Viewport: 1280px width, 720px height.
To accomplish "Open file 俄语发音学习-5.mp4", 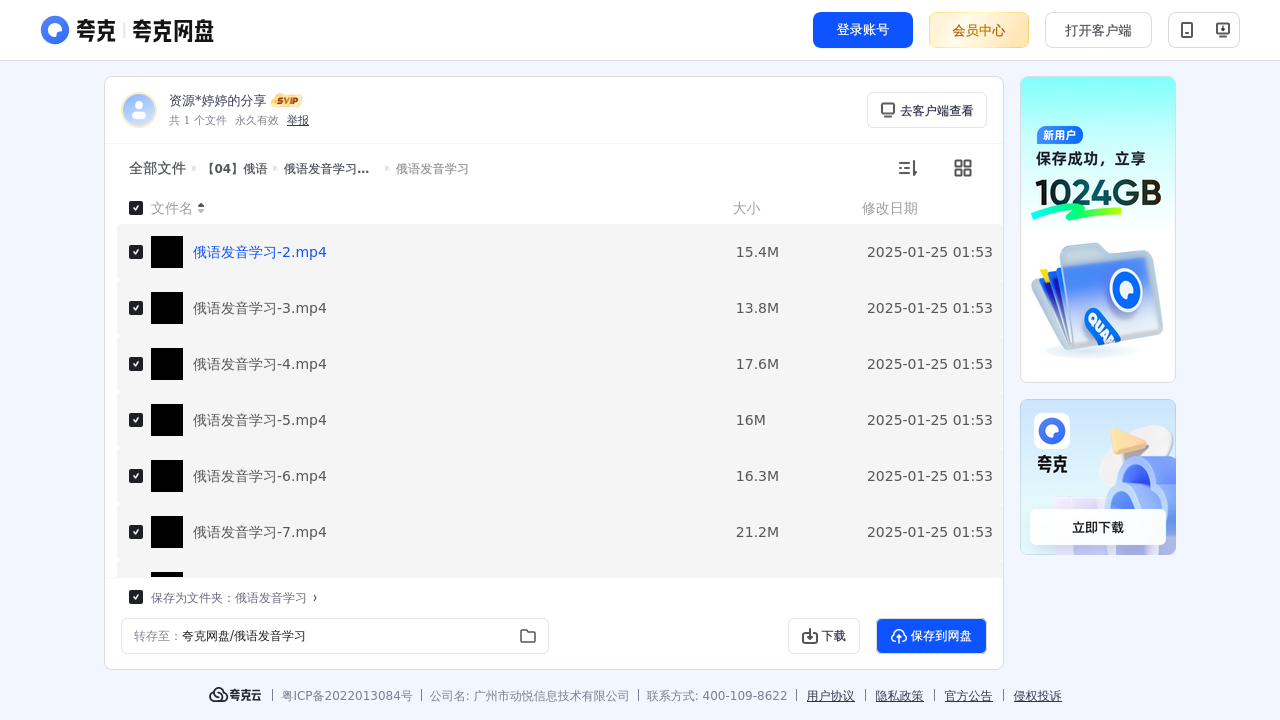I will [x=260, y=420].
